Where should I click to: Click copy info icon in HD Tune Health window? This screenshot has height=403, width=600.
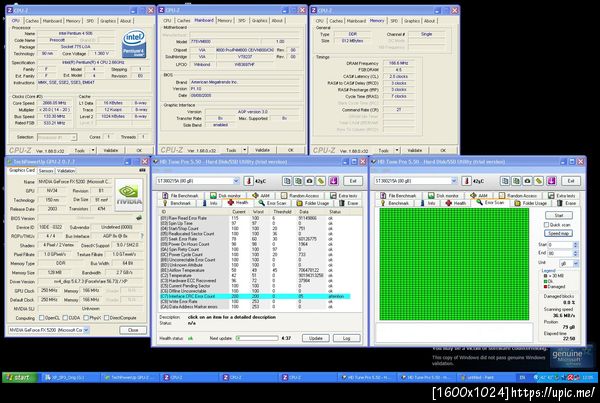pos(287,181)
